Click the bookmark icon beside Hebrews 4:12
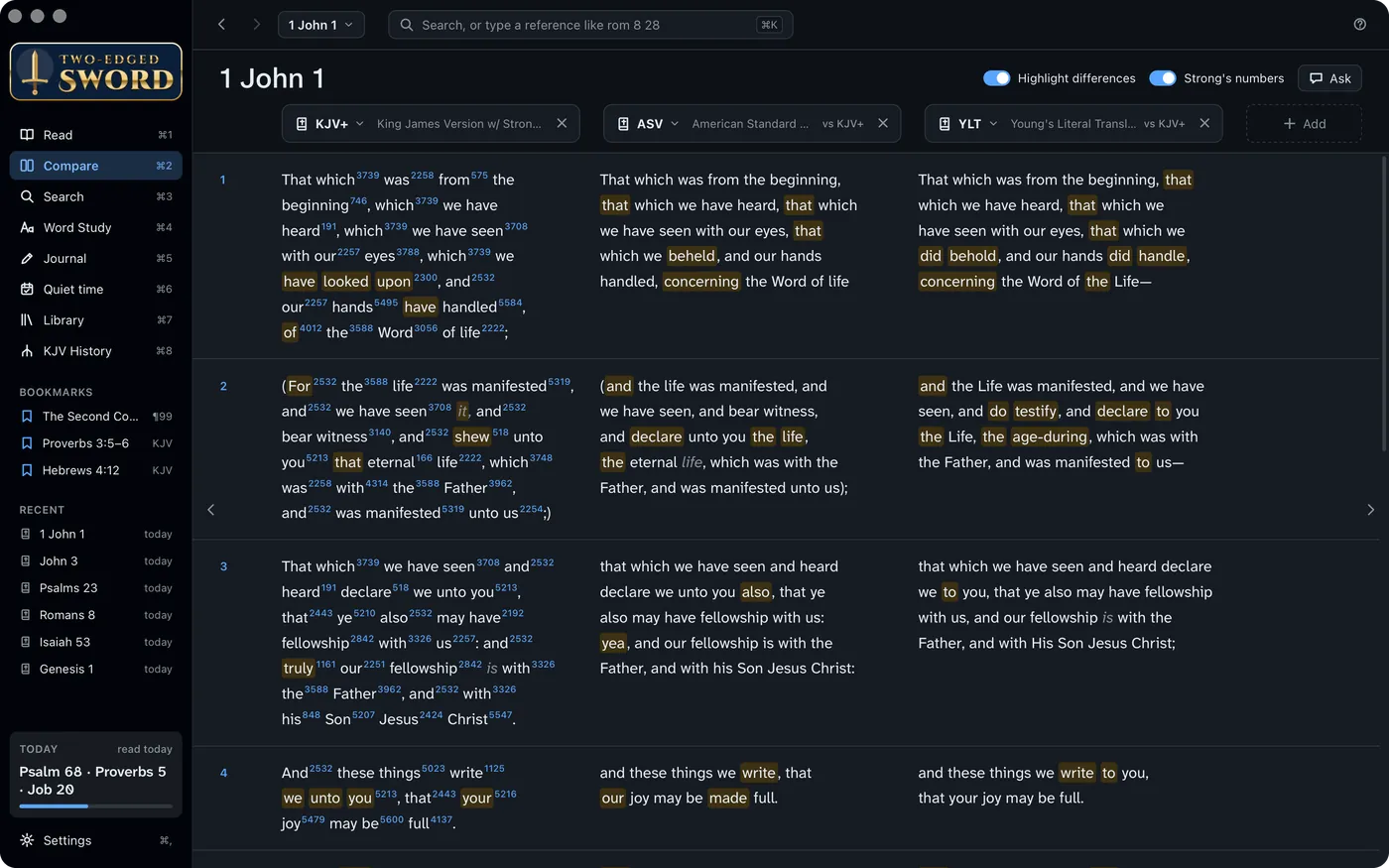Image resolution: width=1389 pixels, height=868 pixels. pyautogui.click(x=27, y=470)
